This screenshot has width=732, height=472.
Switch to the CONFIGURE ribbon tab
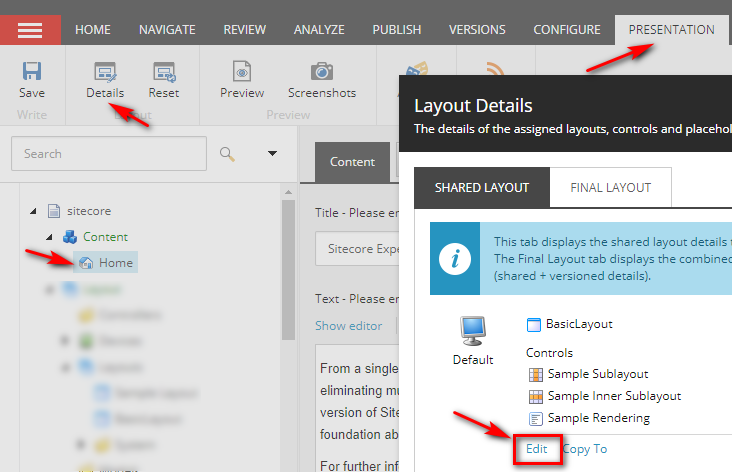tap(567, 30)
